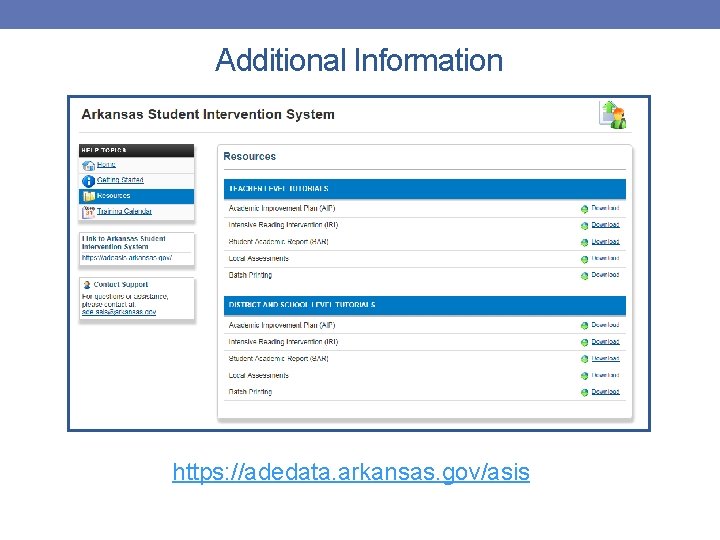Download teacher-level Academic Improvement Plan tutorial

pos(605,208)
